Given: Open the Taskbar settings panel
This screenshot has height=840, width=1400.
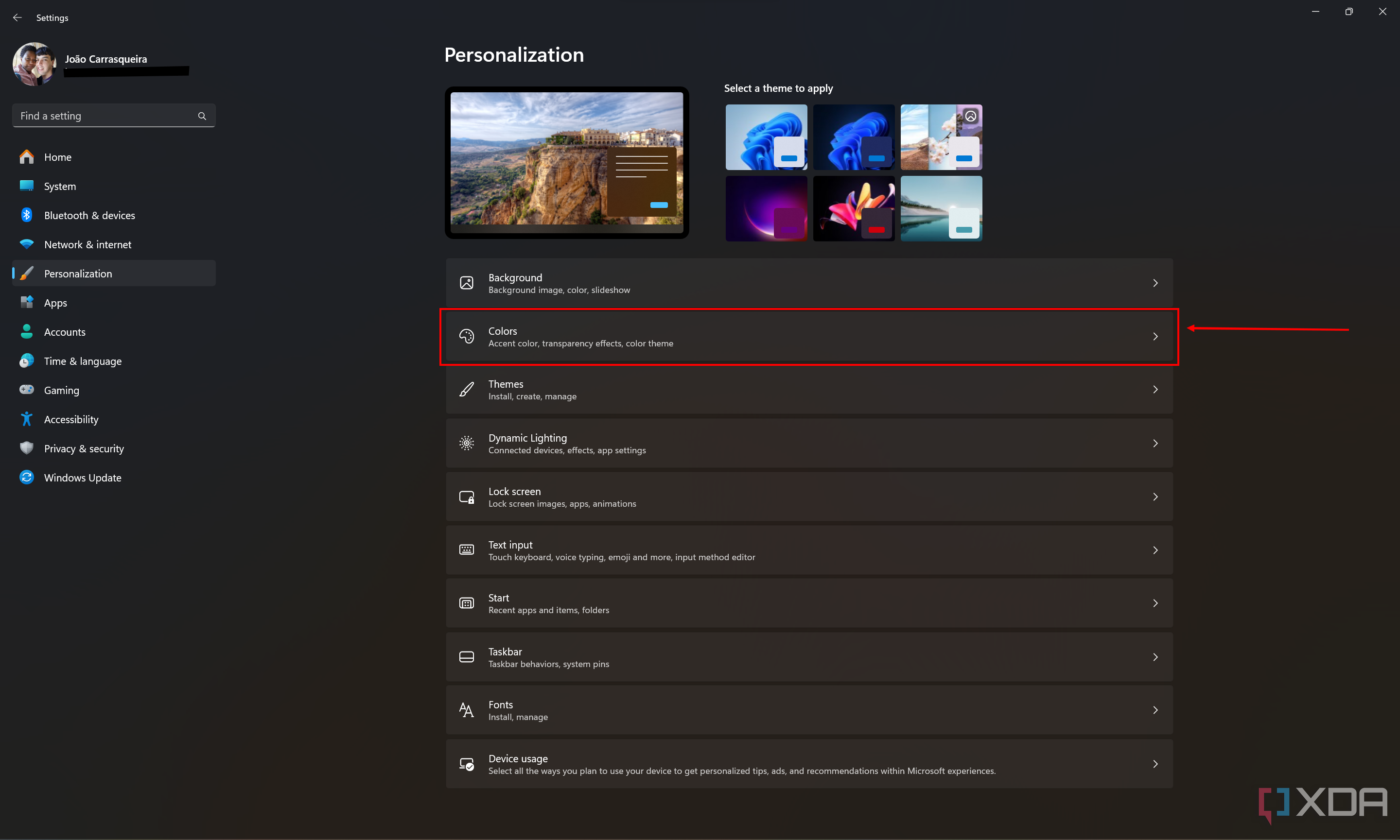Looking at the screenshot, I should tap(809, 656).
